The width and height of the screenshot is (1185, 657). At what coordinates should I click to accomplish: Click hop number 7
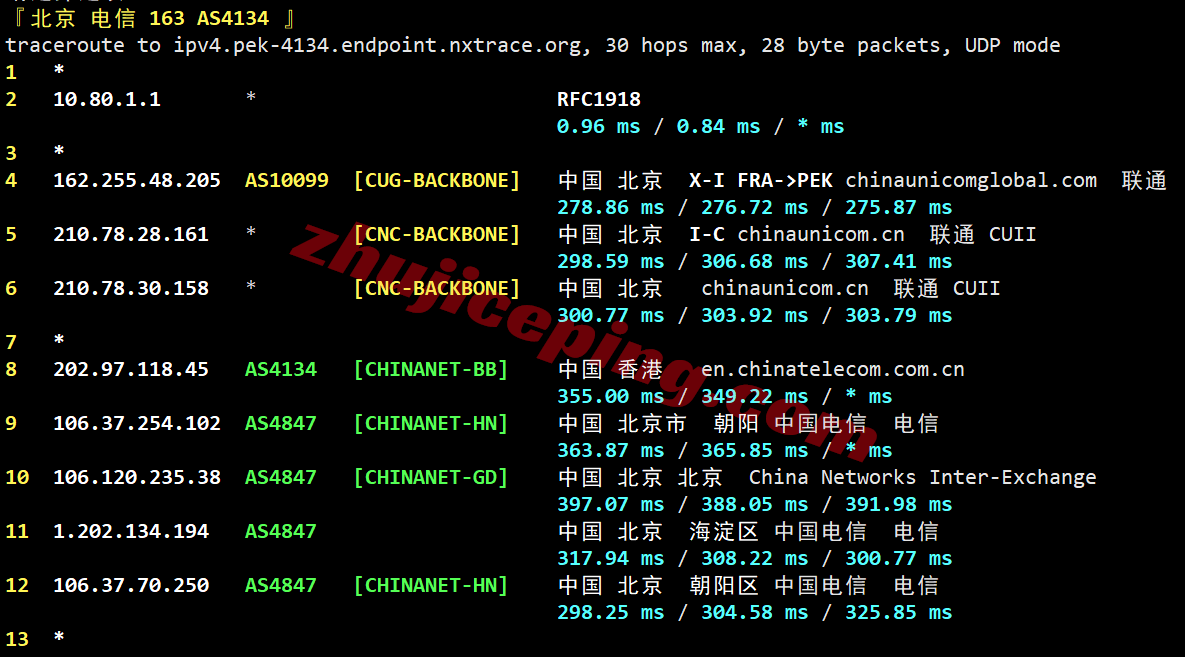(x=11, y=342)
